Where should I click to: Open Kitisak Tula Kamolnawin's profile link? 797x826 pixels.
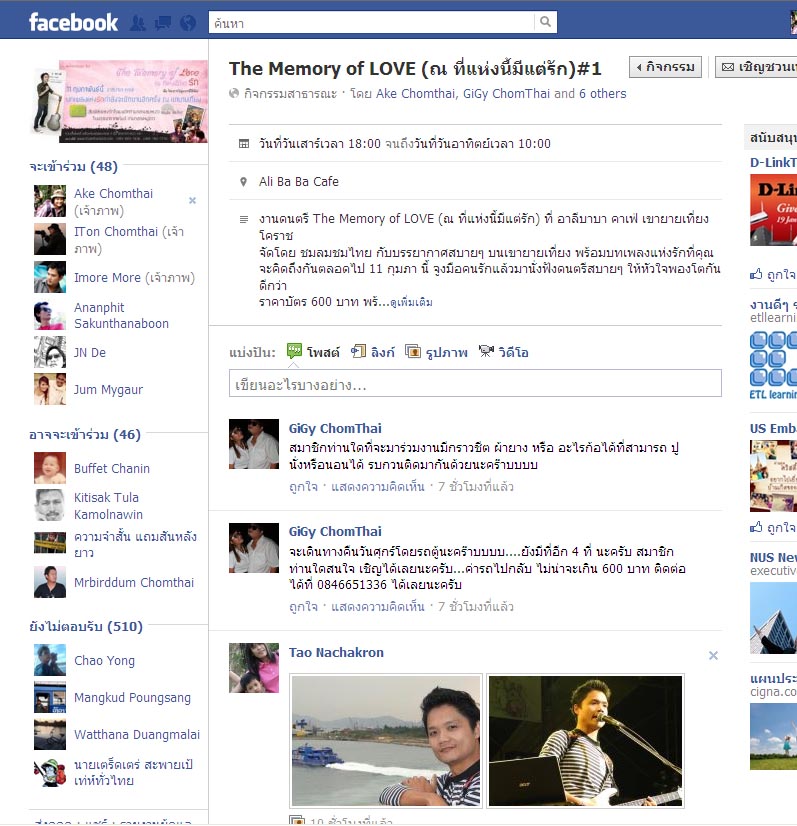click(108, 506)
